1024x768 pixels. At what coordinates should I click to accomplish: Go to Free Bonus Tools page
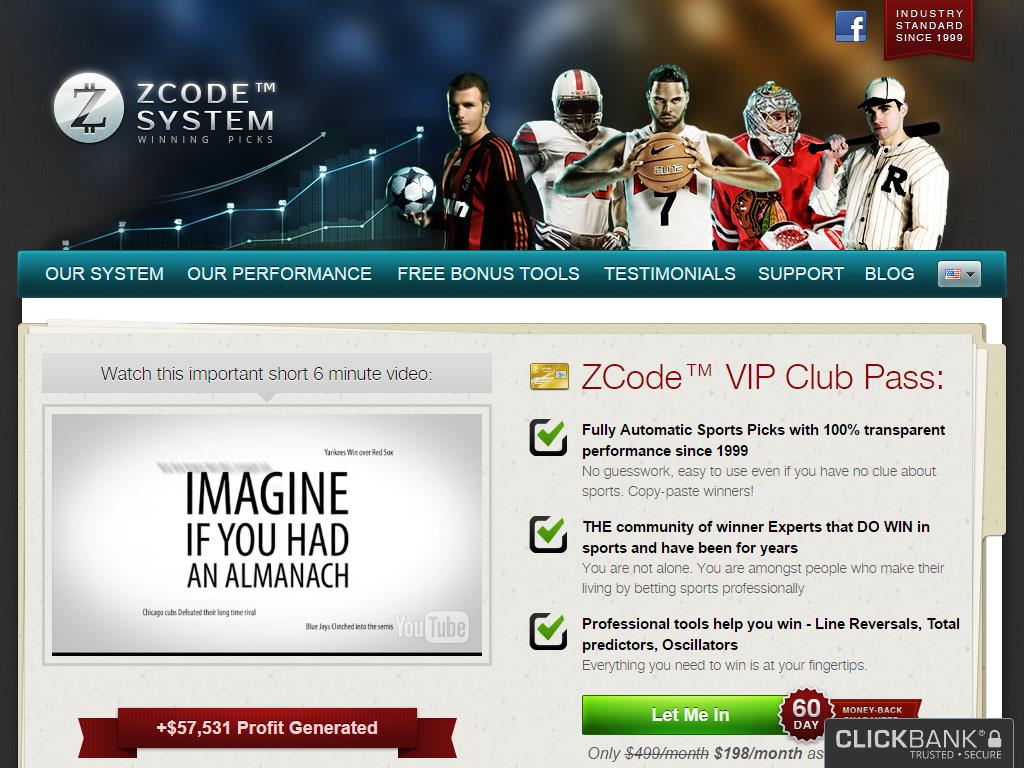click(488, 274)
